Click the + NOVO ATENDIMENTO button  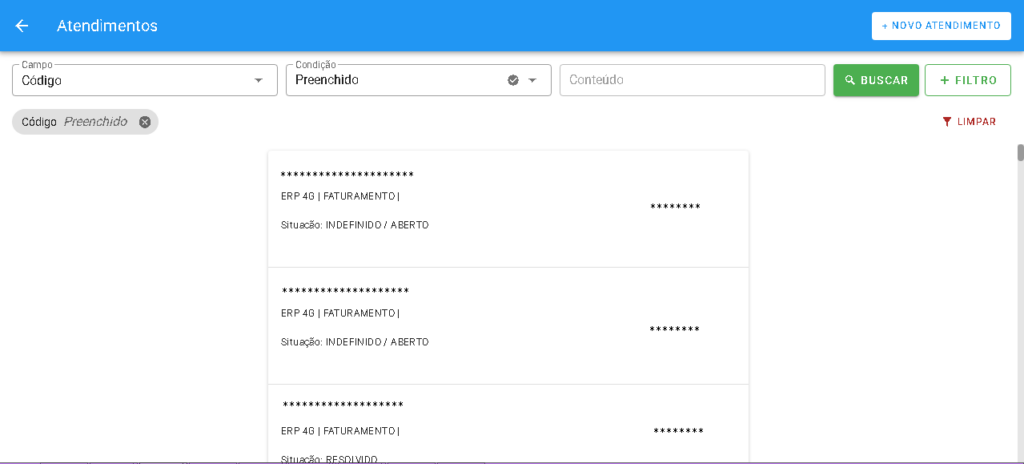pyautogui.click(x=940, y=26)
